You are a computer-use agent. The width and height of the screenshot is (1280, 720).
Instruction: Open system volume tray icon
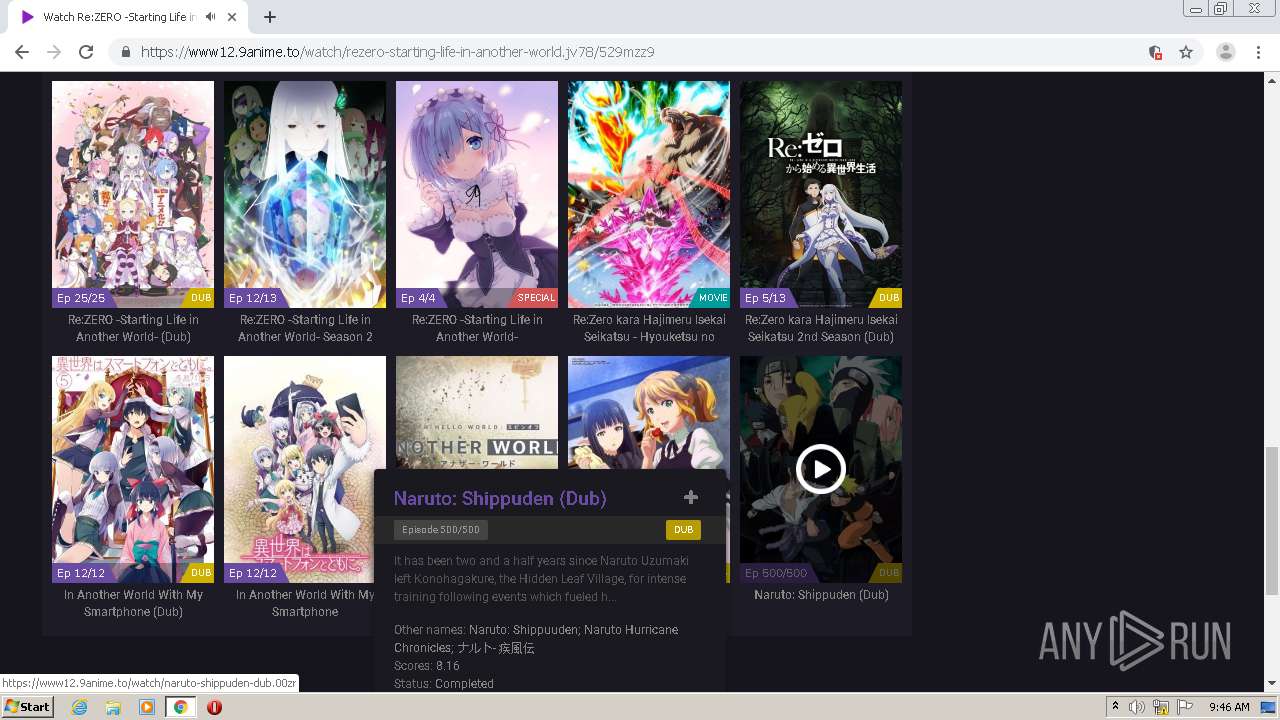[1137, 707]
